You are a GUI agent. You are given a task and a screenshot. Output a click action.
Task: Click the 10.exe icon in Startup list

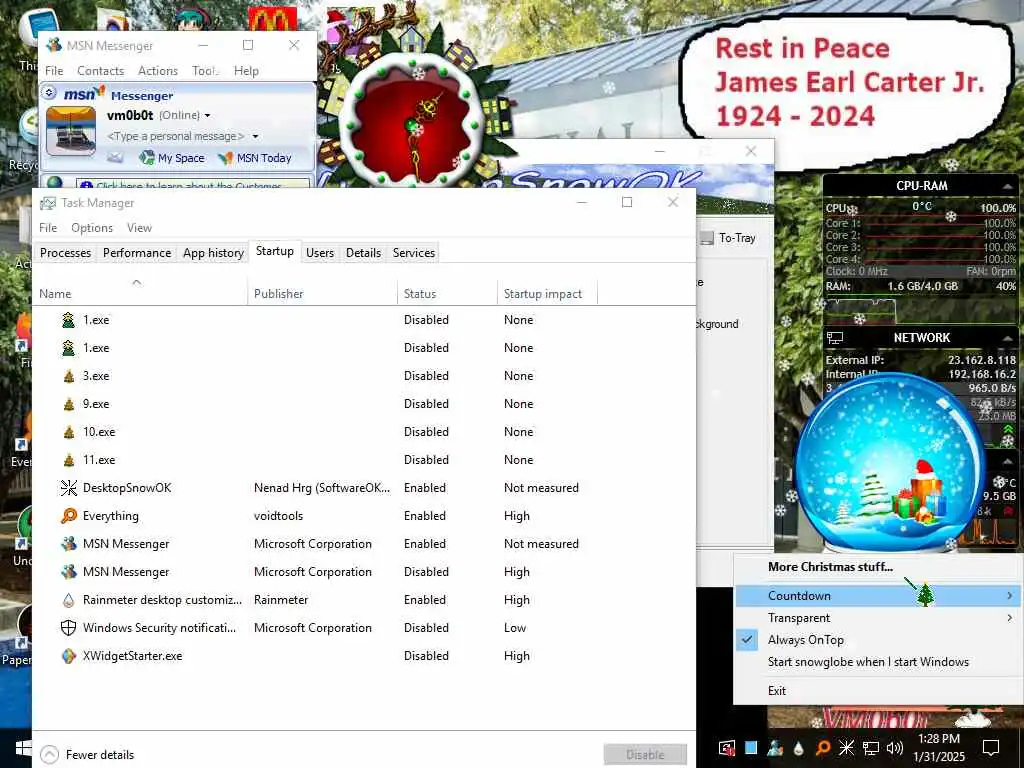(x=69, y=432)
